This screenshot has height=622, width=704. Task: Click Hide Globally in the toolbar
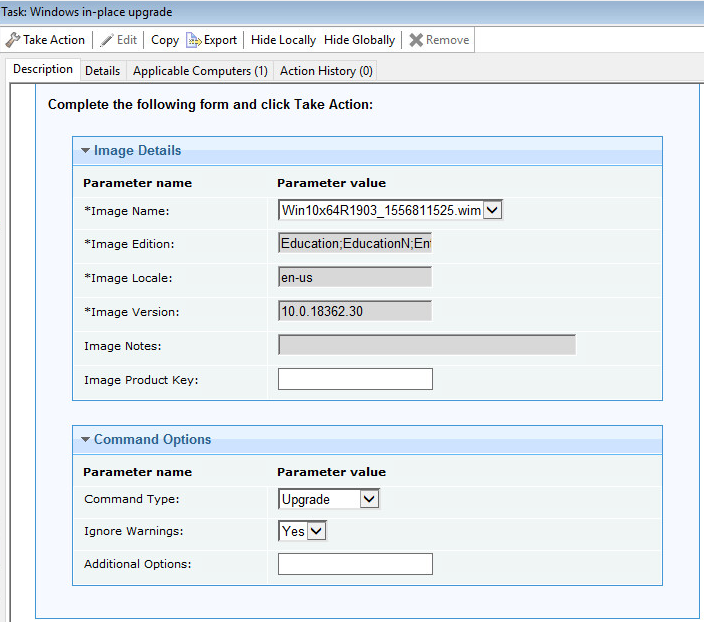click(359, 40)
